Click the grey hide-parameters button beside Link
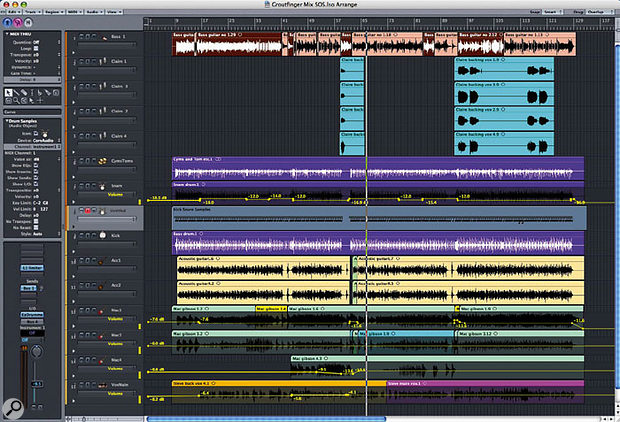 pyautogui.click(x=28, y=23)
